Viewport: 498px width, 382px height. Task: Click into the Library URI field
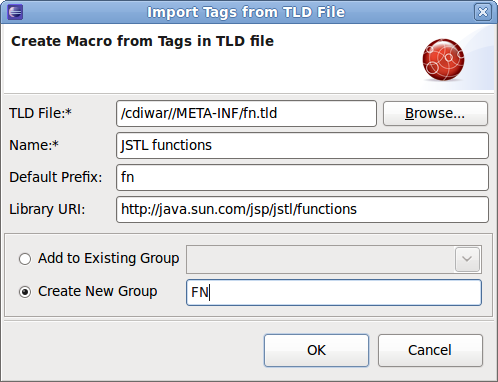click(x=302, y=209)
